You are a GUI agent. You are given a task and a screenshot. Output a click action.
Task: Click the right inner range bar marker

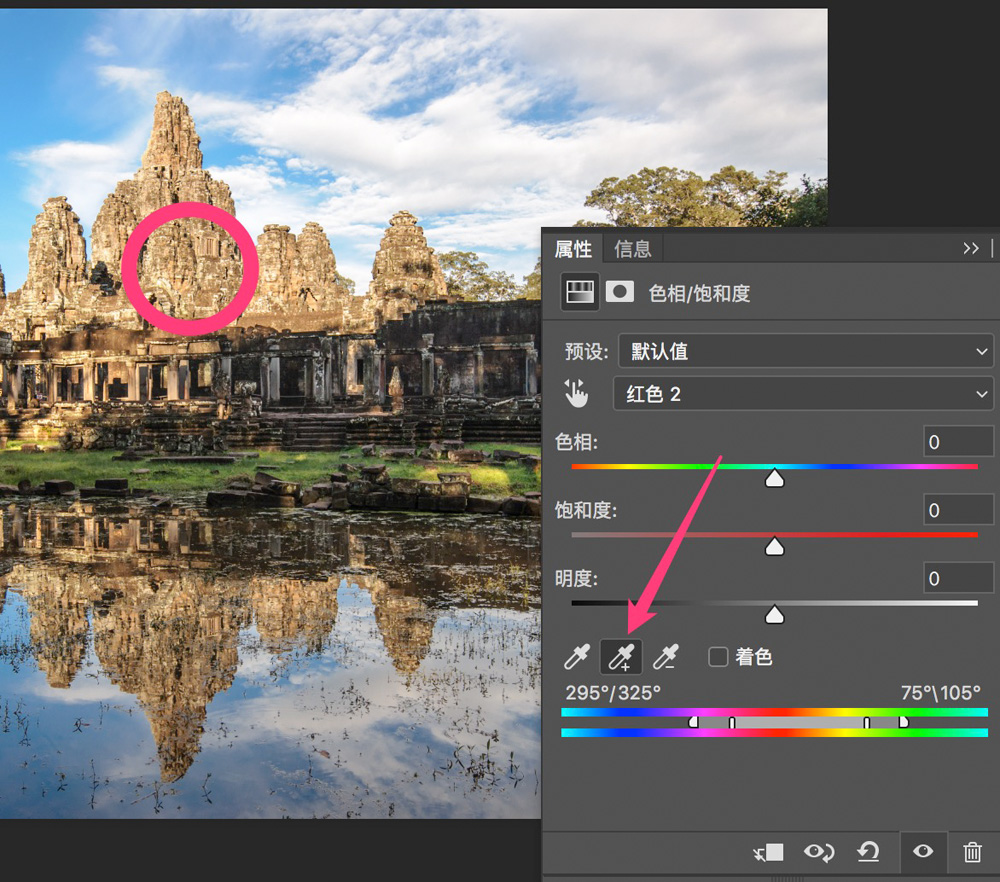click(867, 723)
